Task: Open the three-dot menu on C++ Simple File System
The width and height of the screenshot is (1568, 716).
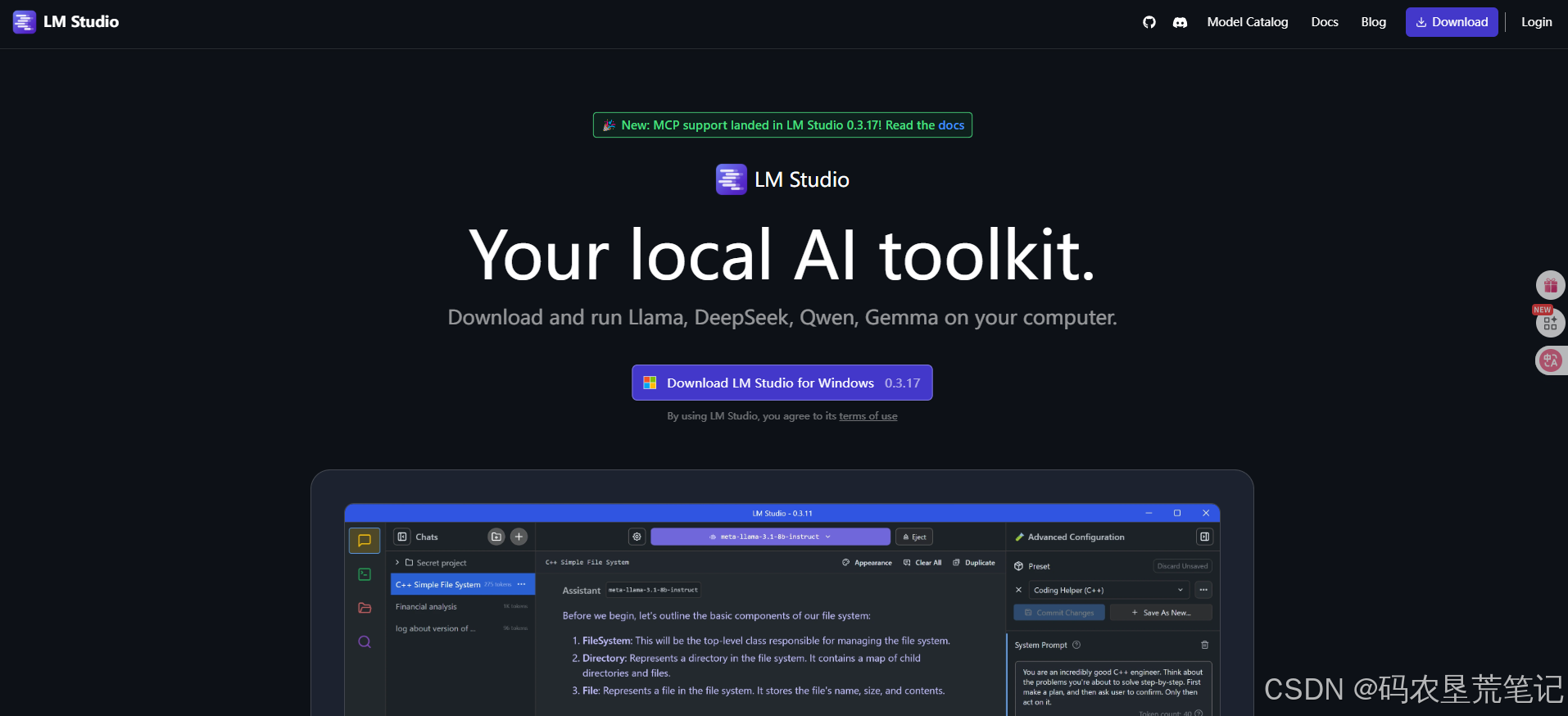Action: click(x=522, y=584)
